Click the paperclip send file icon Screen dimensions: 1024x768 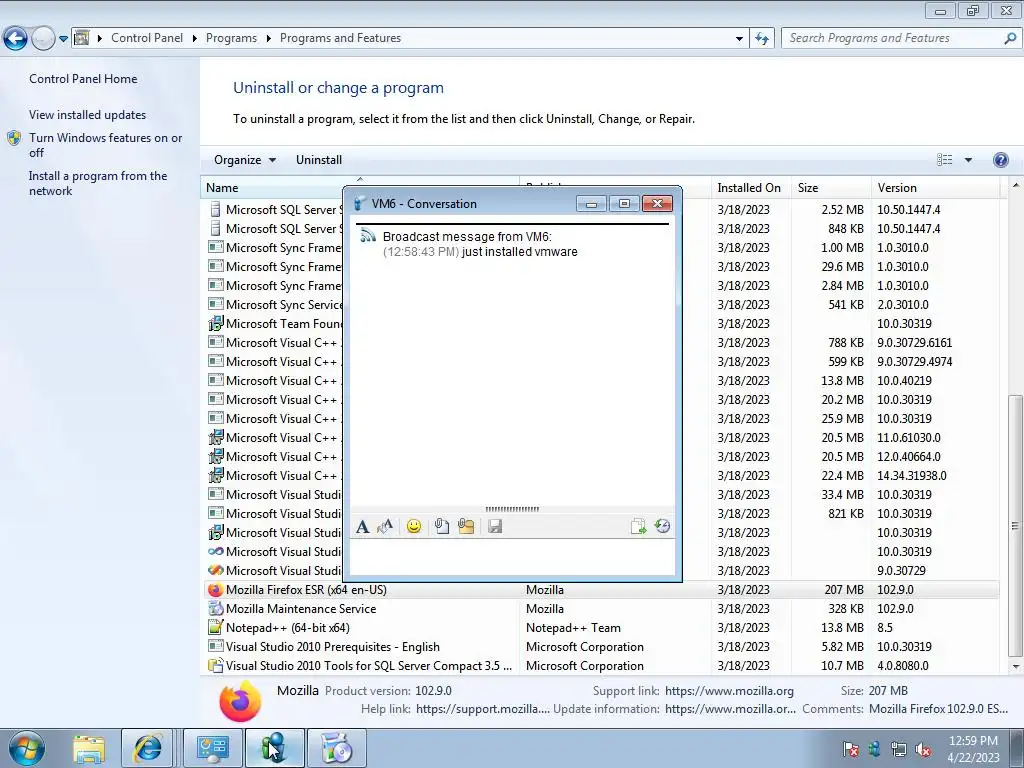tap(442, 526)
